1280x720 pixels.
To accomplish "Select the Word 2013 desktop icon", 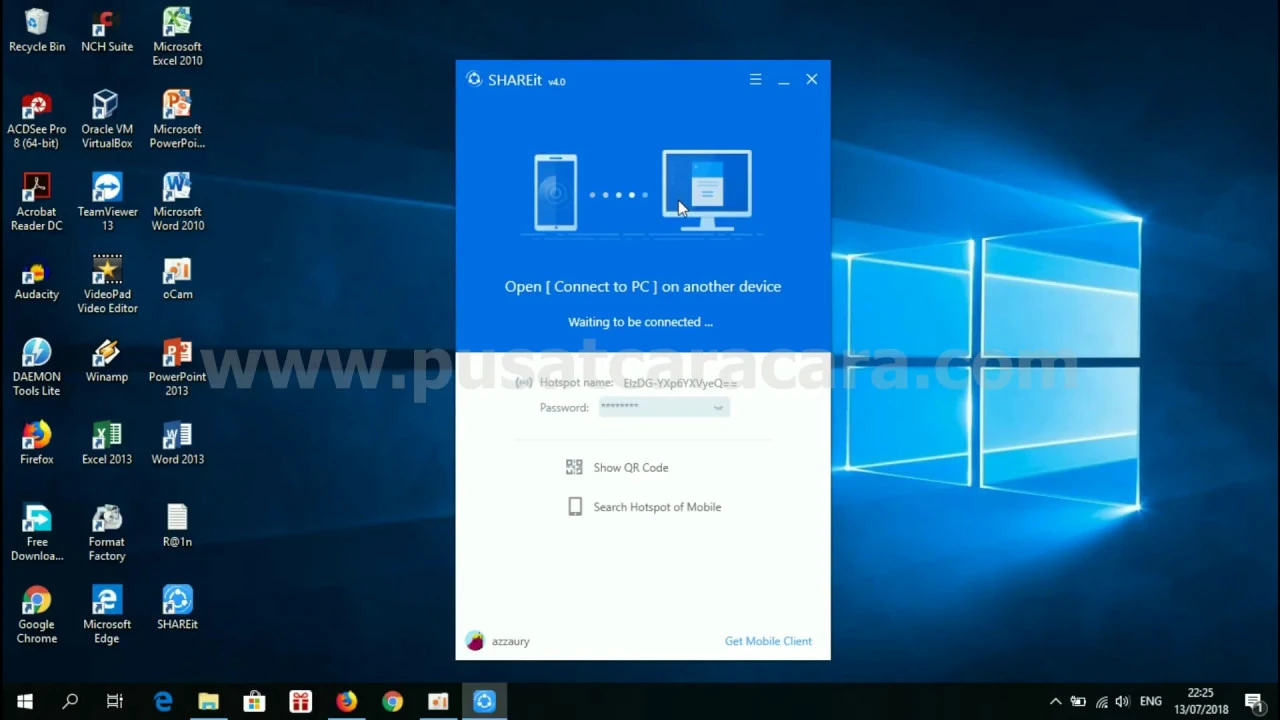I will pos(177,444).
